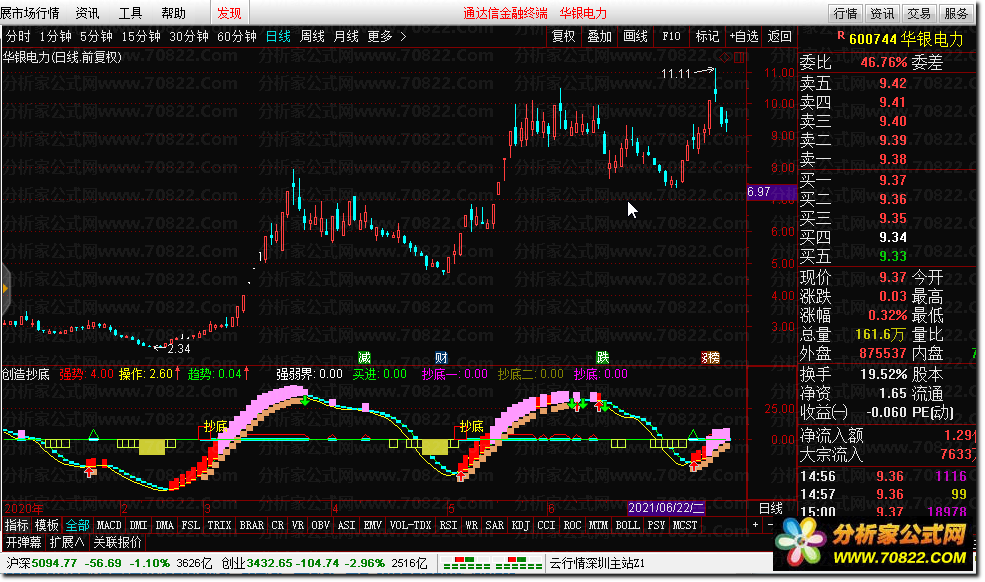The width and height of the screenshot is (985, 582).
Task: Click the 行情 button at top right
Action: (x=846, y=13)
